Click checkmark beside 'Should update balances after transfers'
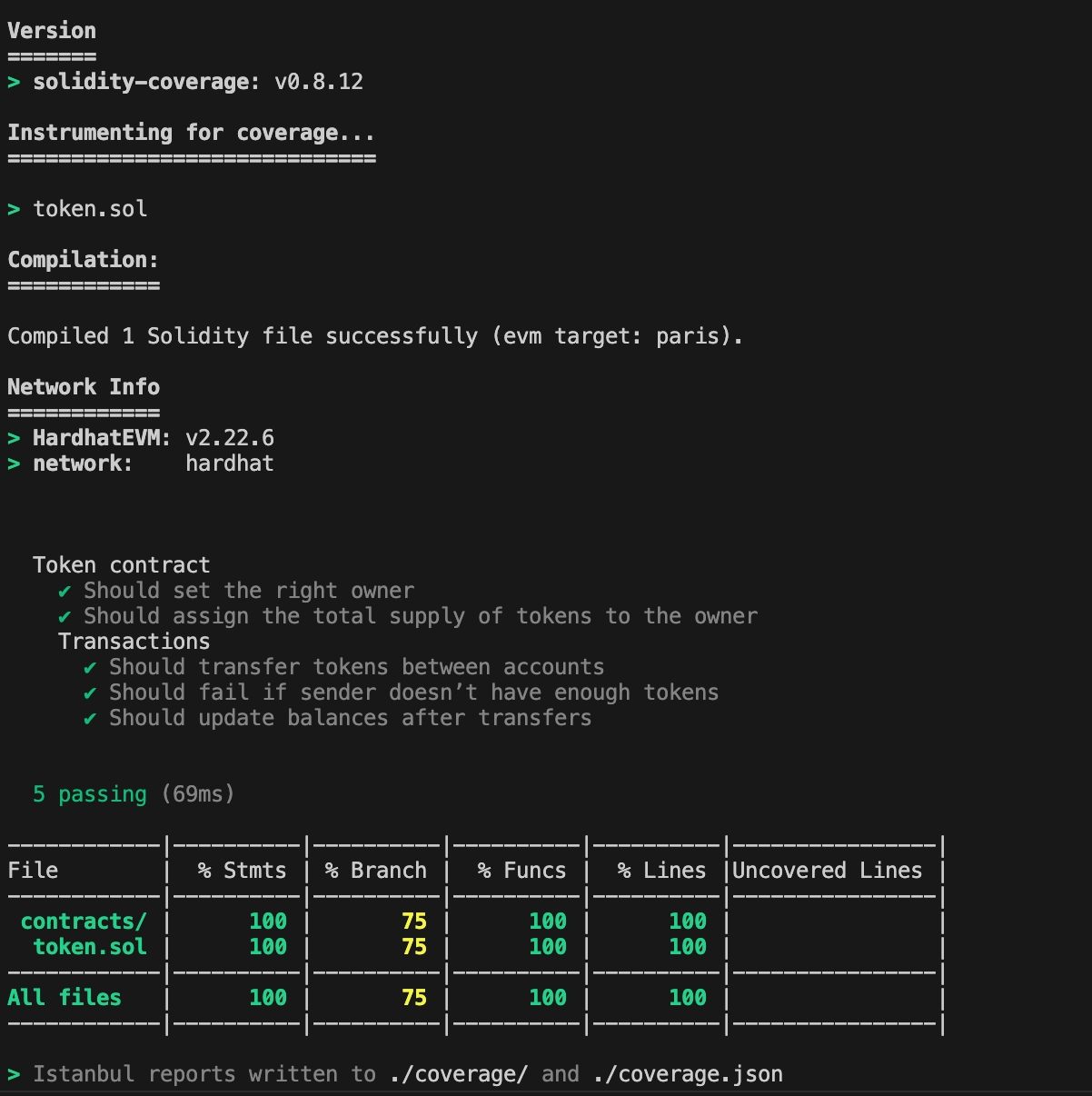The image size is (1092, 1096). coord(90,719)
